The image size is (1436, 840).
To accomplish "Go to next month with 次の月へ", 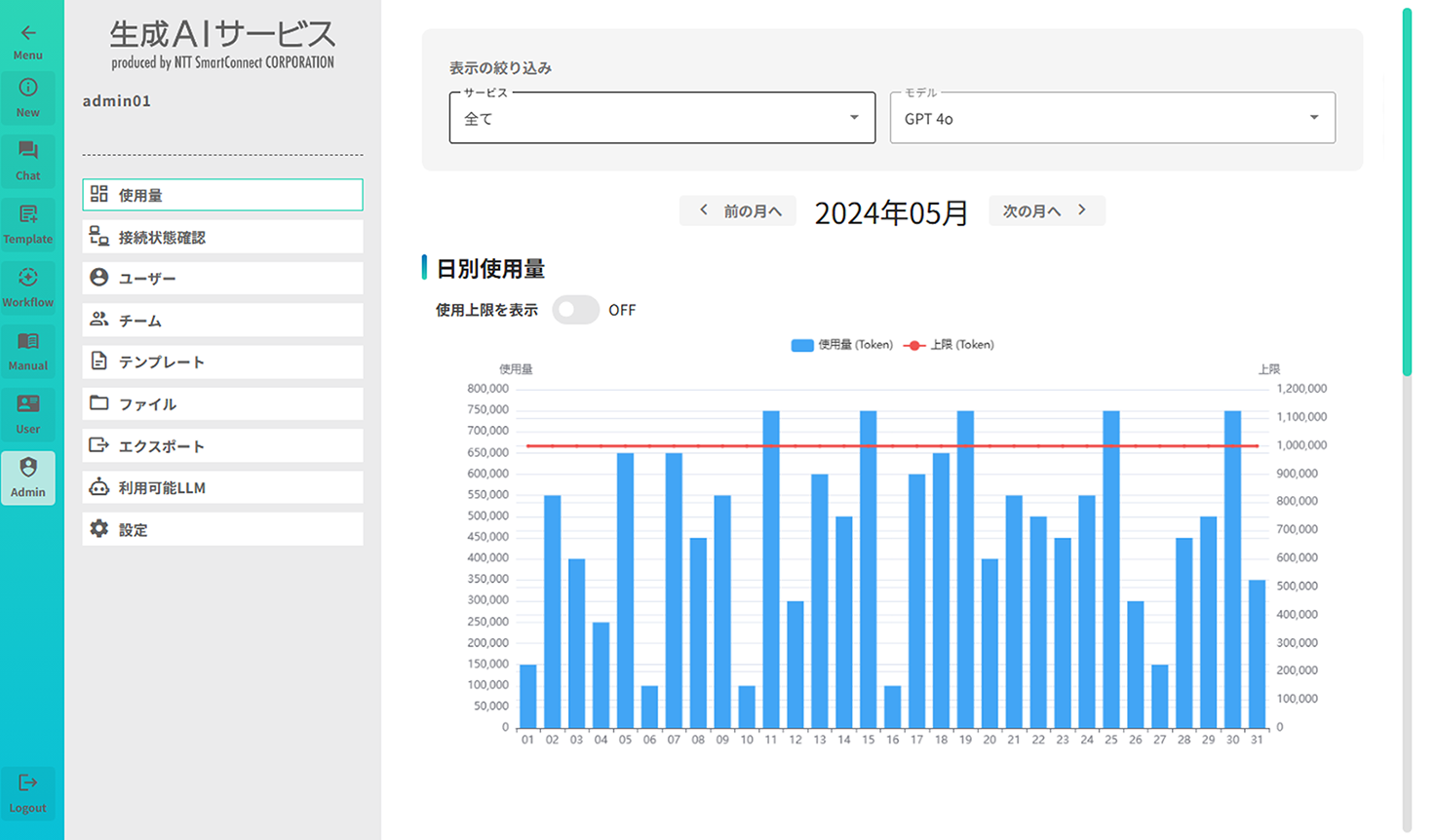I will (1047, 210).
